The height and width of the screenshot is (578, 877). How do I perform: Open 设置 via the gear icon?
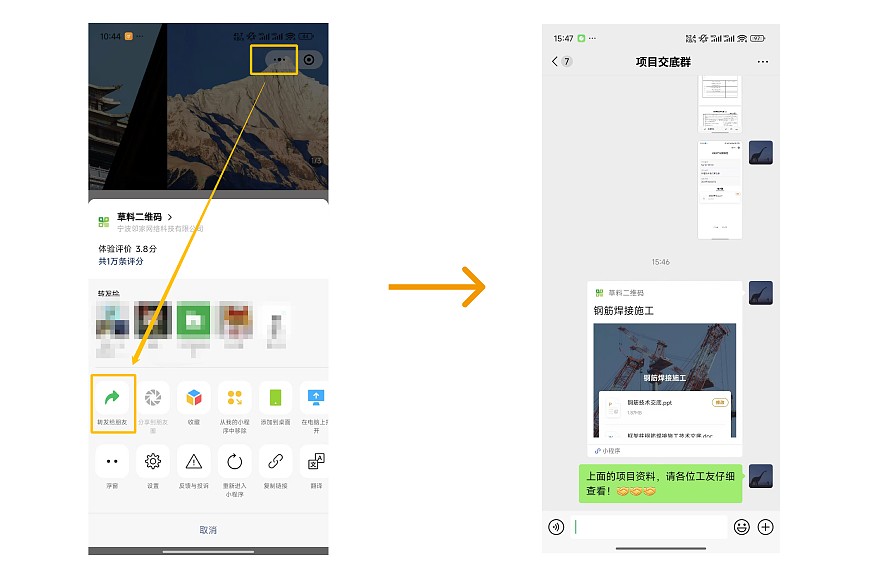[153, 462]
